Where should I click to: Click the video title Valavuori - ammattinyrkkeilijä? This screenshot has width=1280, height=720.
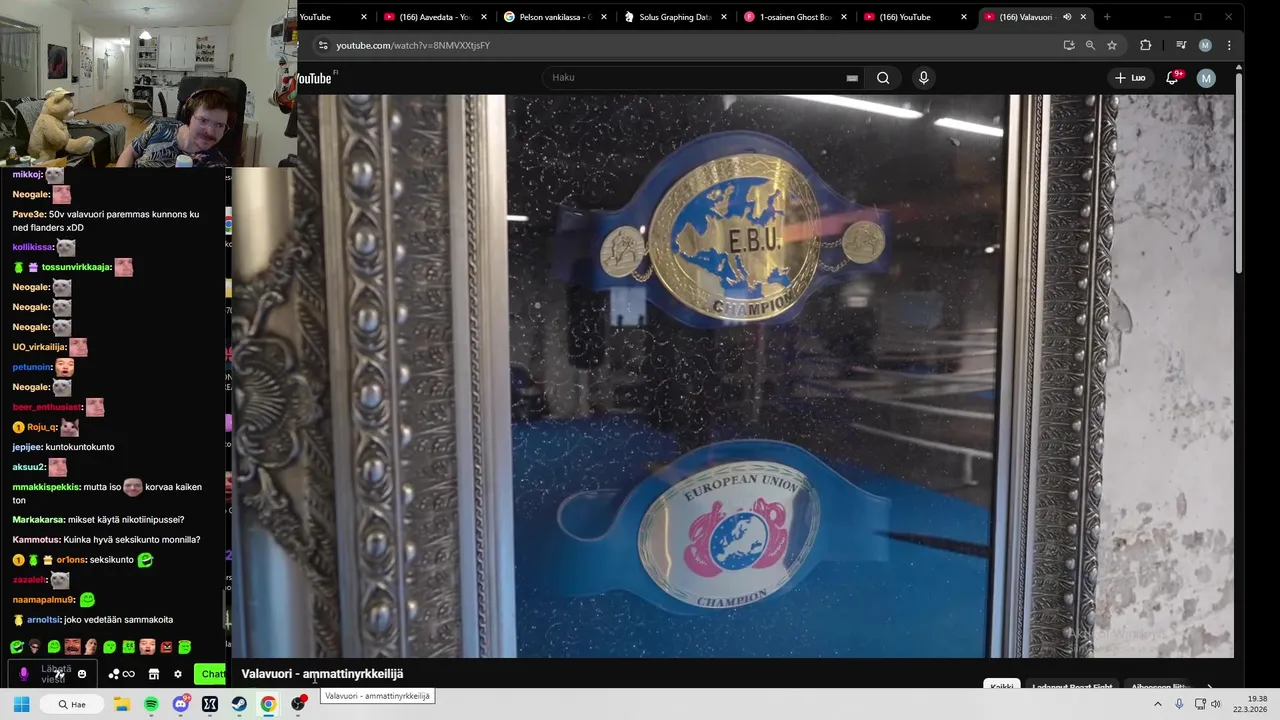point(322,674)
